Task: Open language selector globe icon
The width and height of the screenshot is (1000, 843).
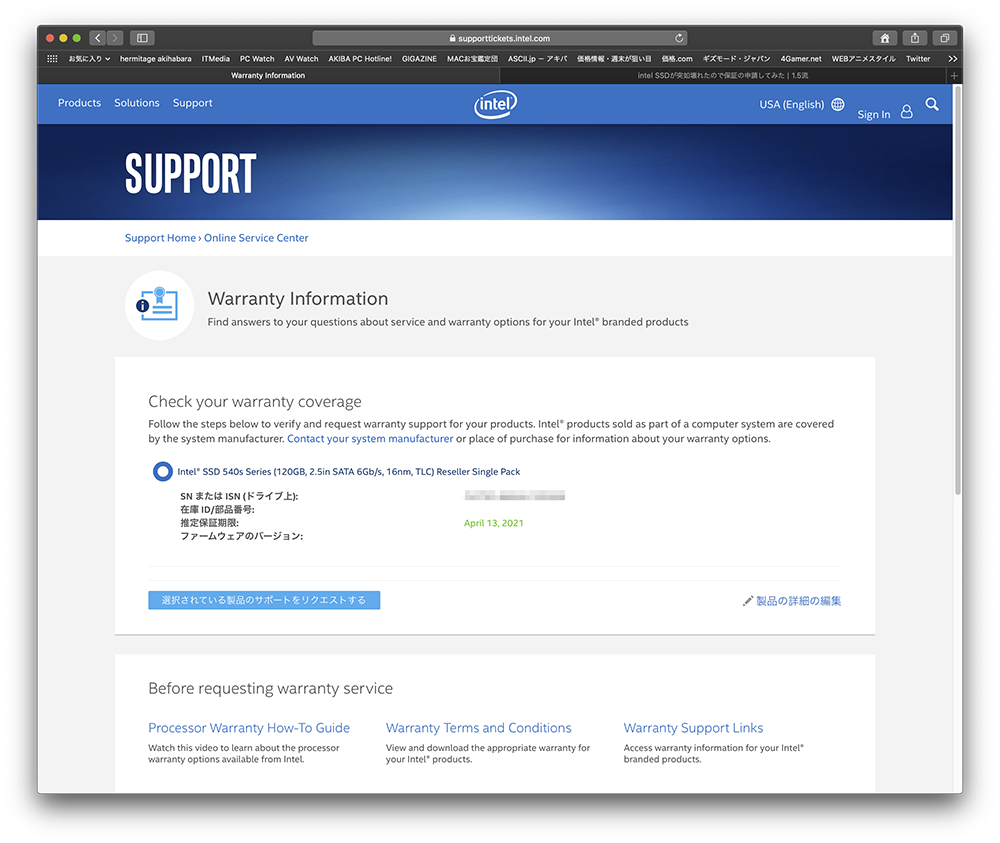Action: 838,104
